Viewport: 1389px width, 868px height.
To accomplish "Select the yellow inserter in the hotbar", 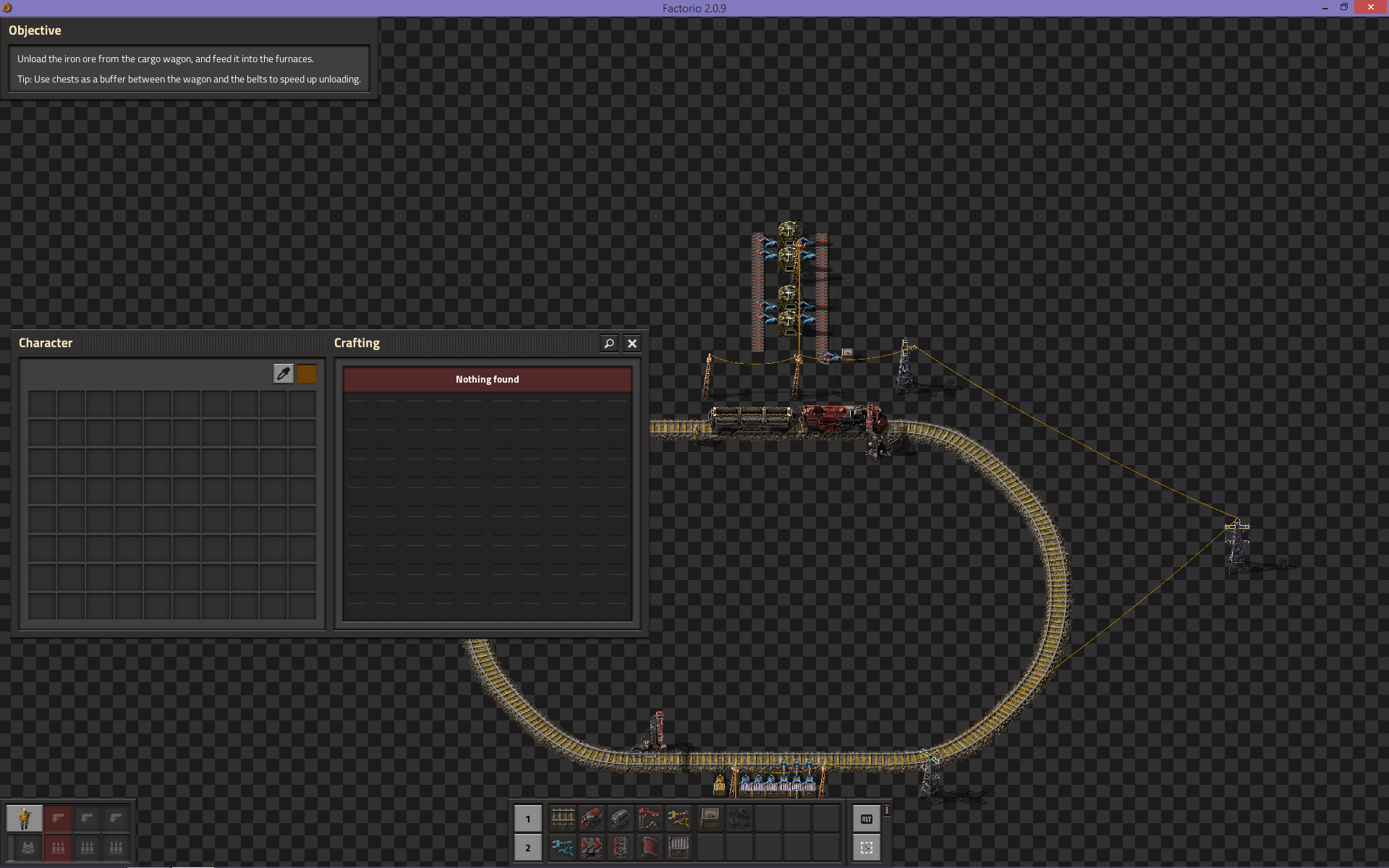I will (x=678, y=818).
